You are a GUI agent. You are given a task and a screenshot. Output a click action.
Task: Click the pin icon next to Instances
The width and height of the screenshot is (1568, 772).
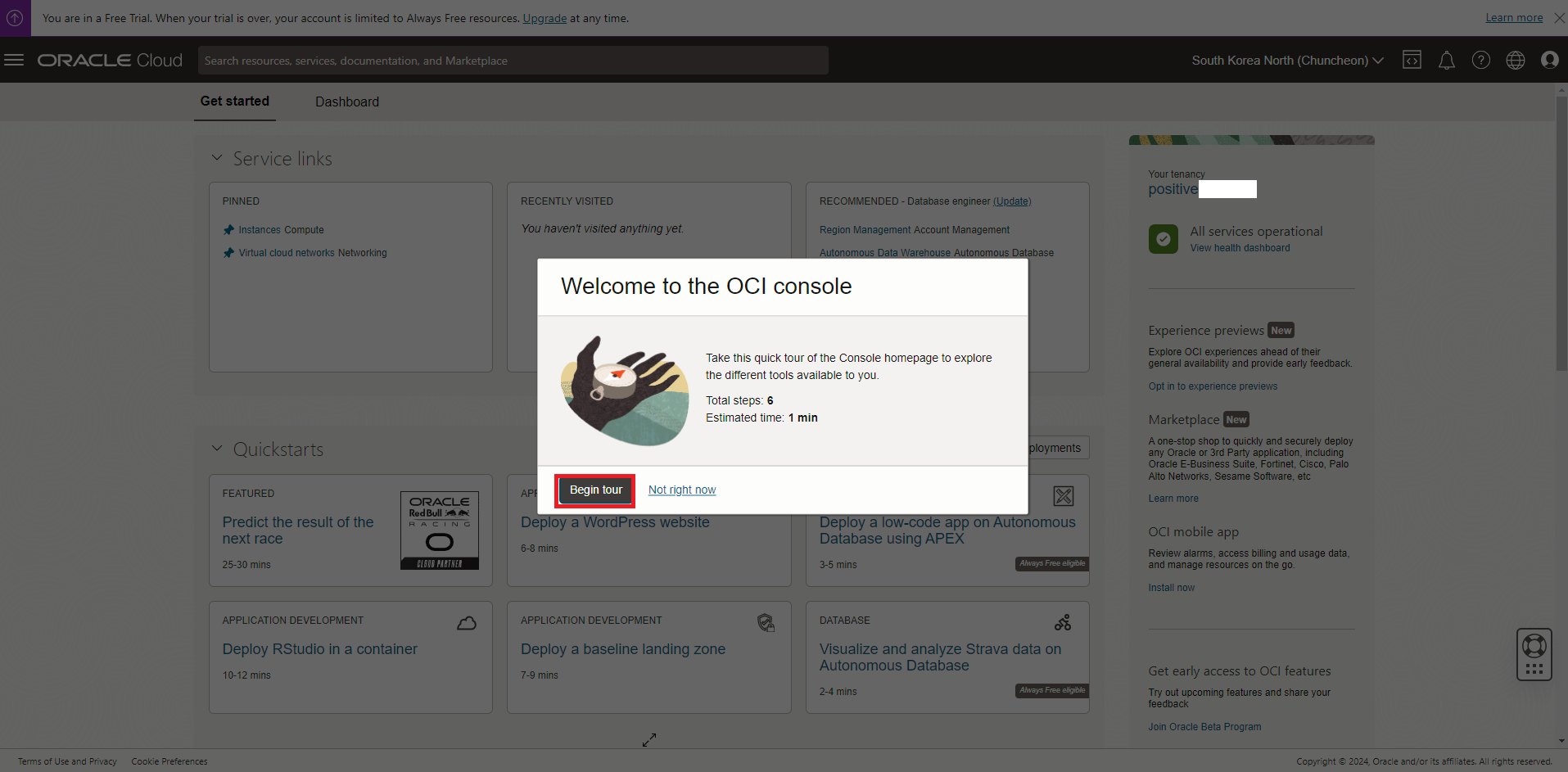coord(228,230)
